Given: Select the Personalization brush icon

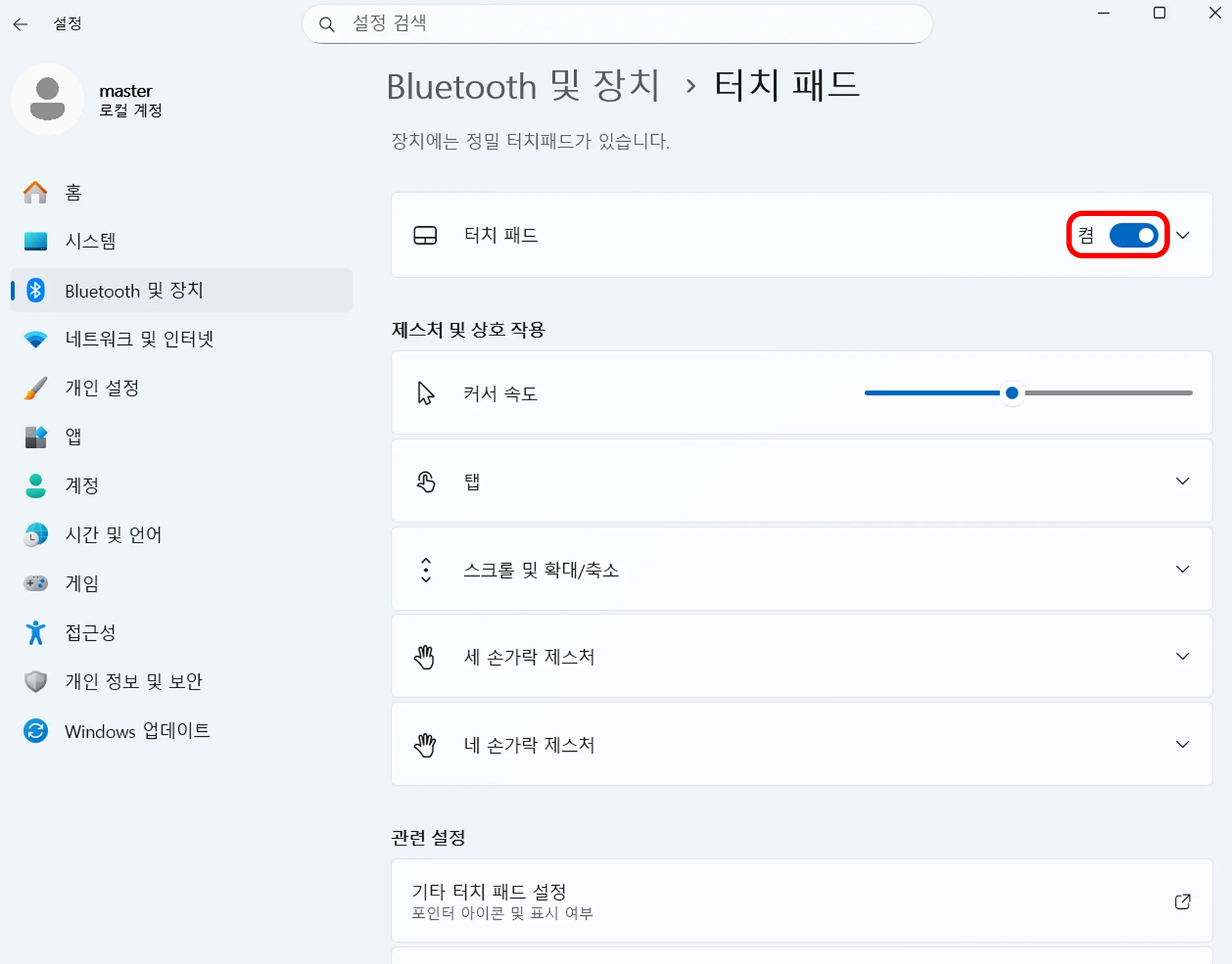Looking at the screenshot, I should coord(35,387).
